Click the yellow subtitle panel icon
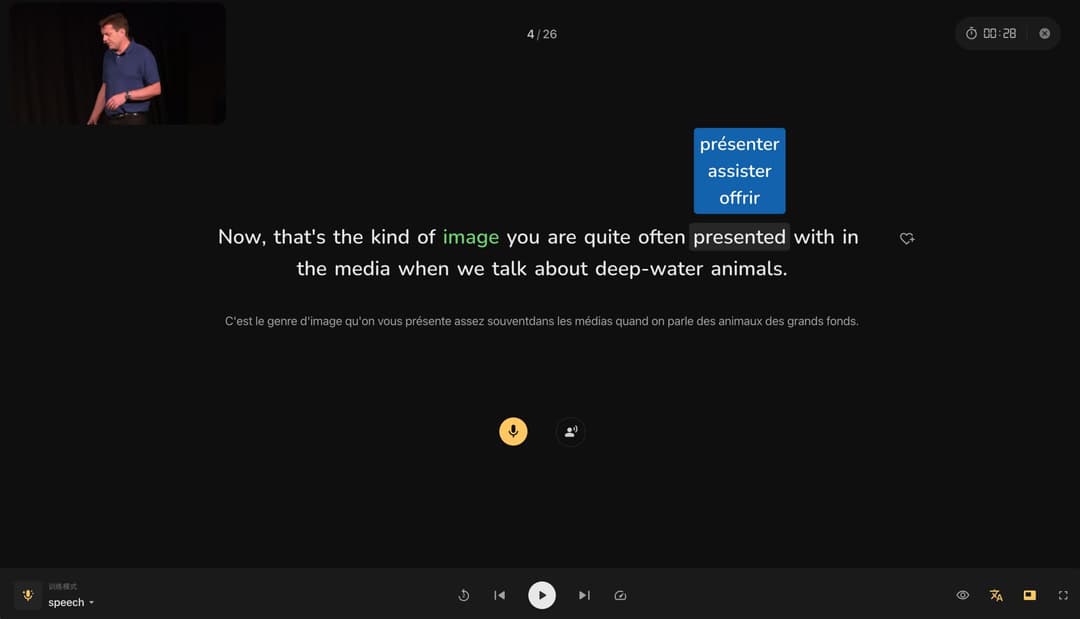1080x619 pixels. [1029, 595]
